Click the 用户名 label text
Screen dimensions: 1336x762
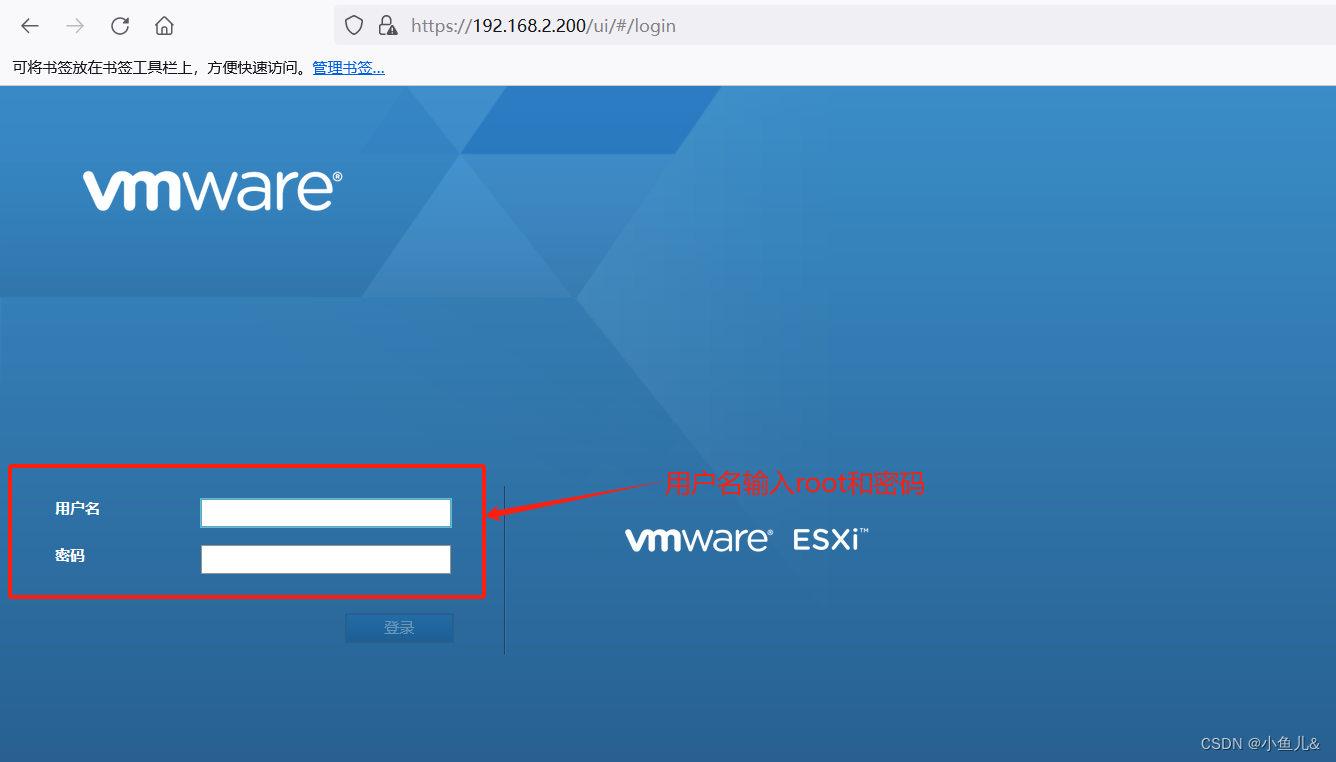point(78,509)
